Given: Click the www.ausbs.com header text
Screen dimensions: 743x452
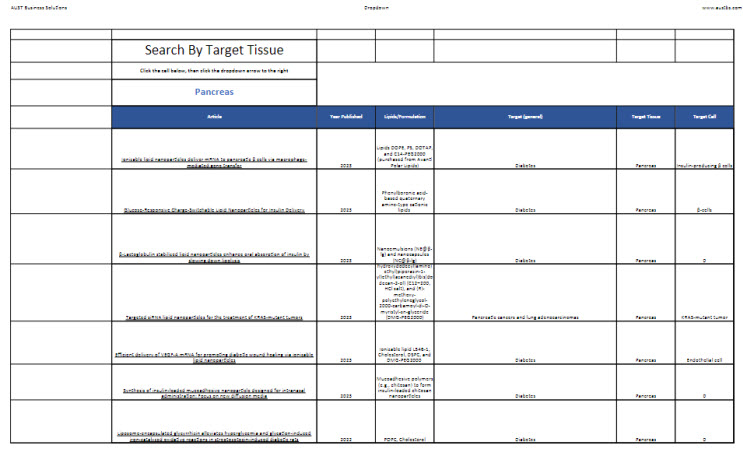Looking at the screenshot, I should pyautogui.click(x=719, y=7).
